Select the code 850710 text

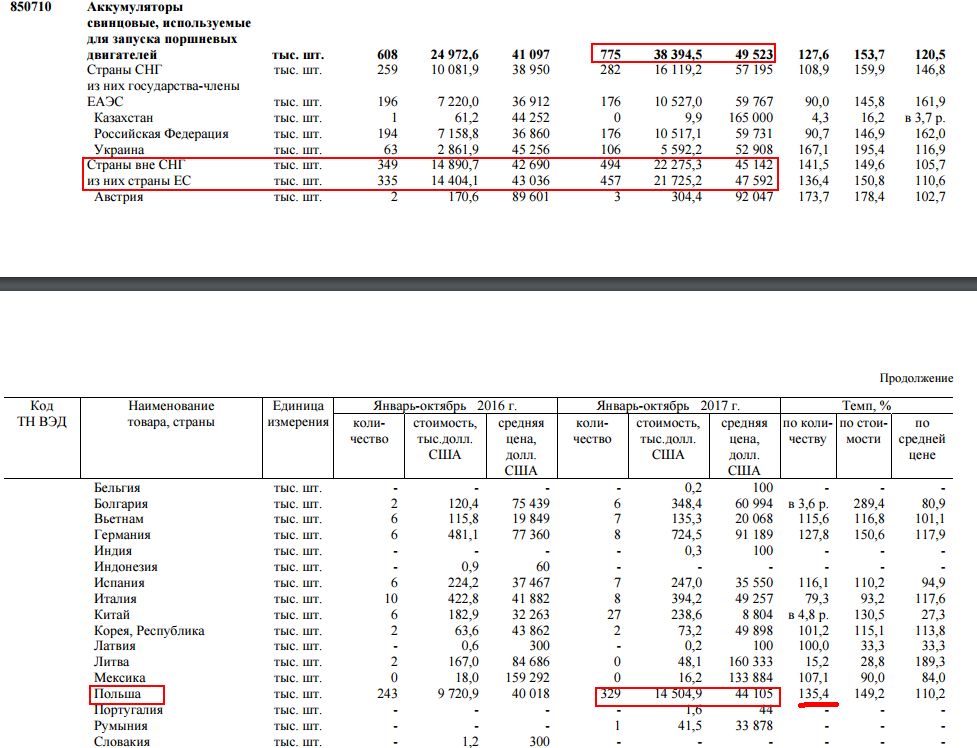coord(31,7)
